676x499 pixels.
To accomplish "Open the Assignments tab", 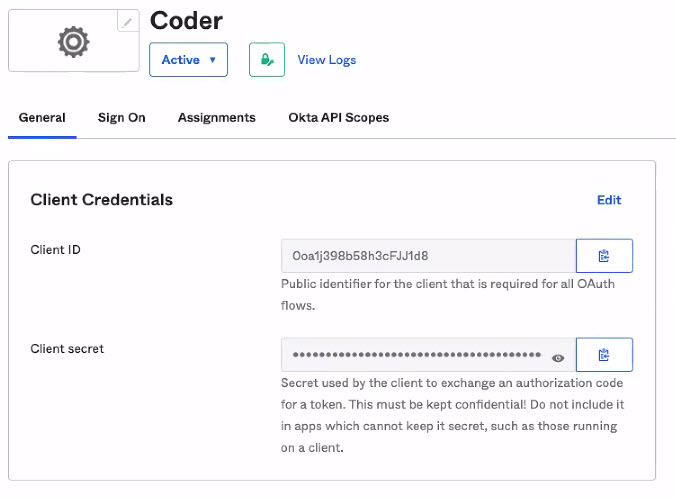I will (x=217, y=118).
